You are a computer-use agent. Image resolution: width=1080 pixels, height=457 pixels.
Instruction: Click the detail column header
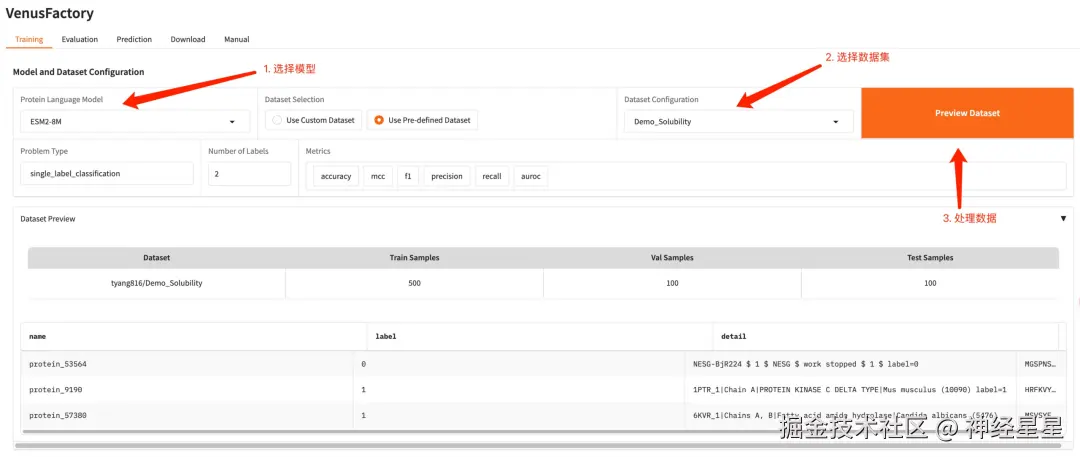pos(886,336)
